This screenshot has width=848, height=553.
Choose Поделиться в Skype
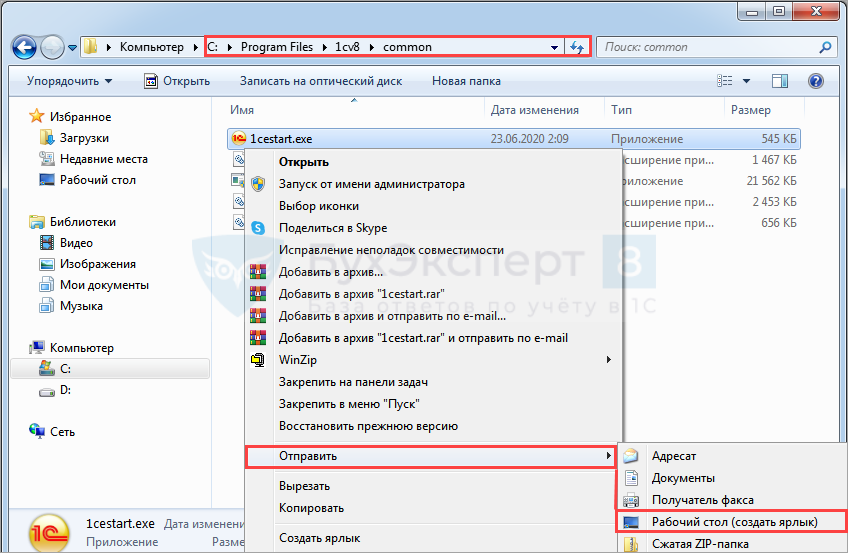tap(433, 228)
